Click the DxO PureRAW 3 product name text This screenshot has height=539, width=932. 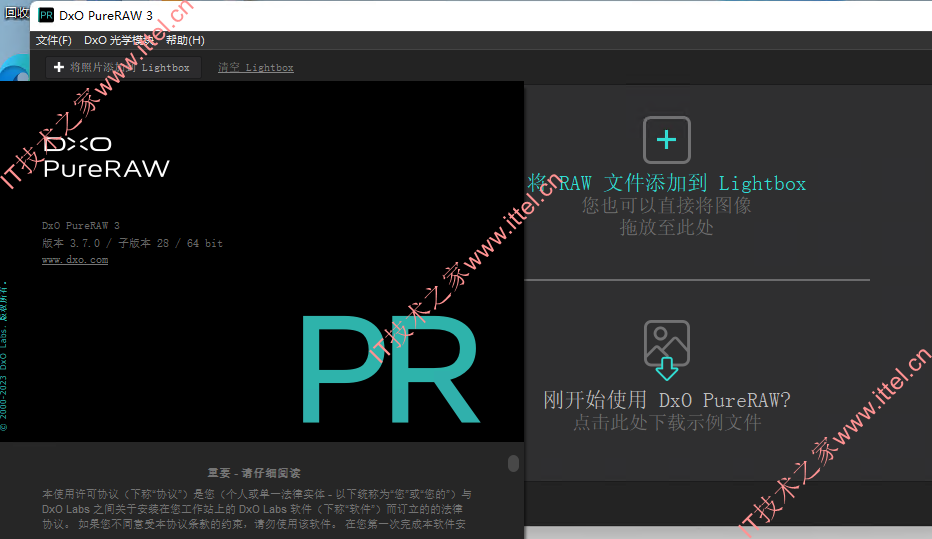(x=81, y=226)
